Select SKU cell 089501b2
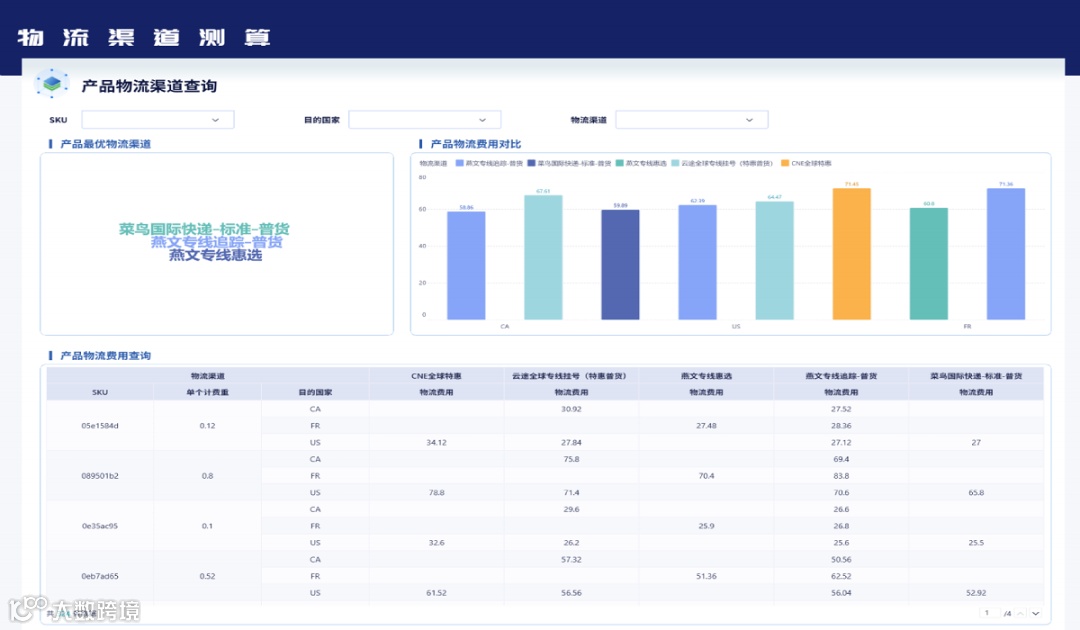1080x630 pixels. [100, 476]
